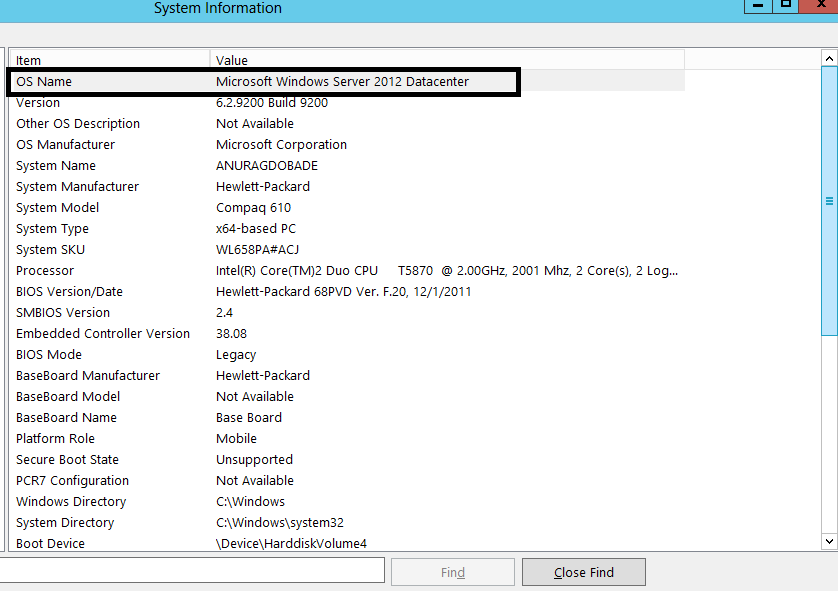Viewport: 838px width, 591px height.
Task: Click the value Compaq 610
Action: click(253, 208)
